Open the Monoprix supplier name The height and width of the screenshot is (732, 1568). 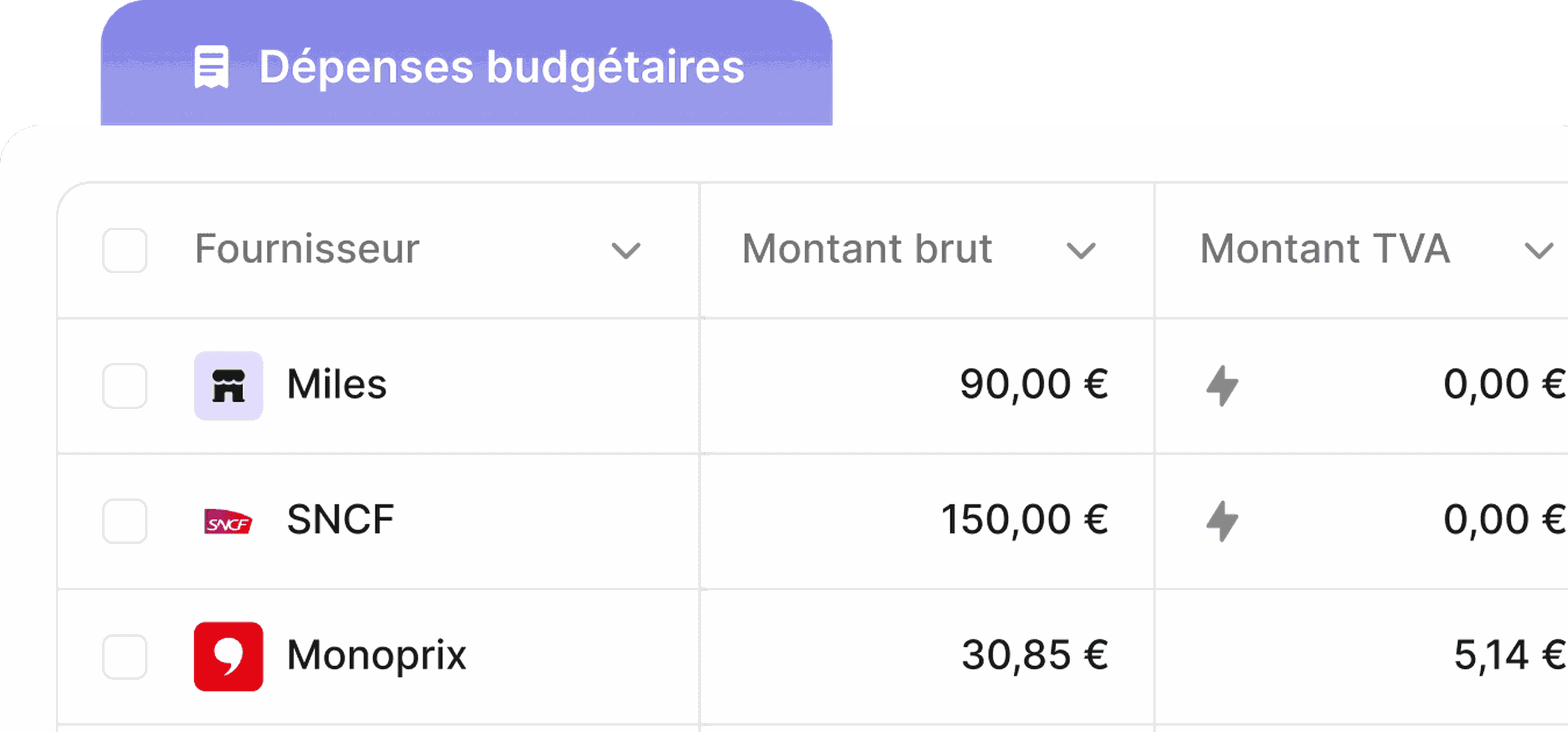coord(376,656)
